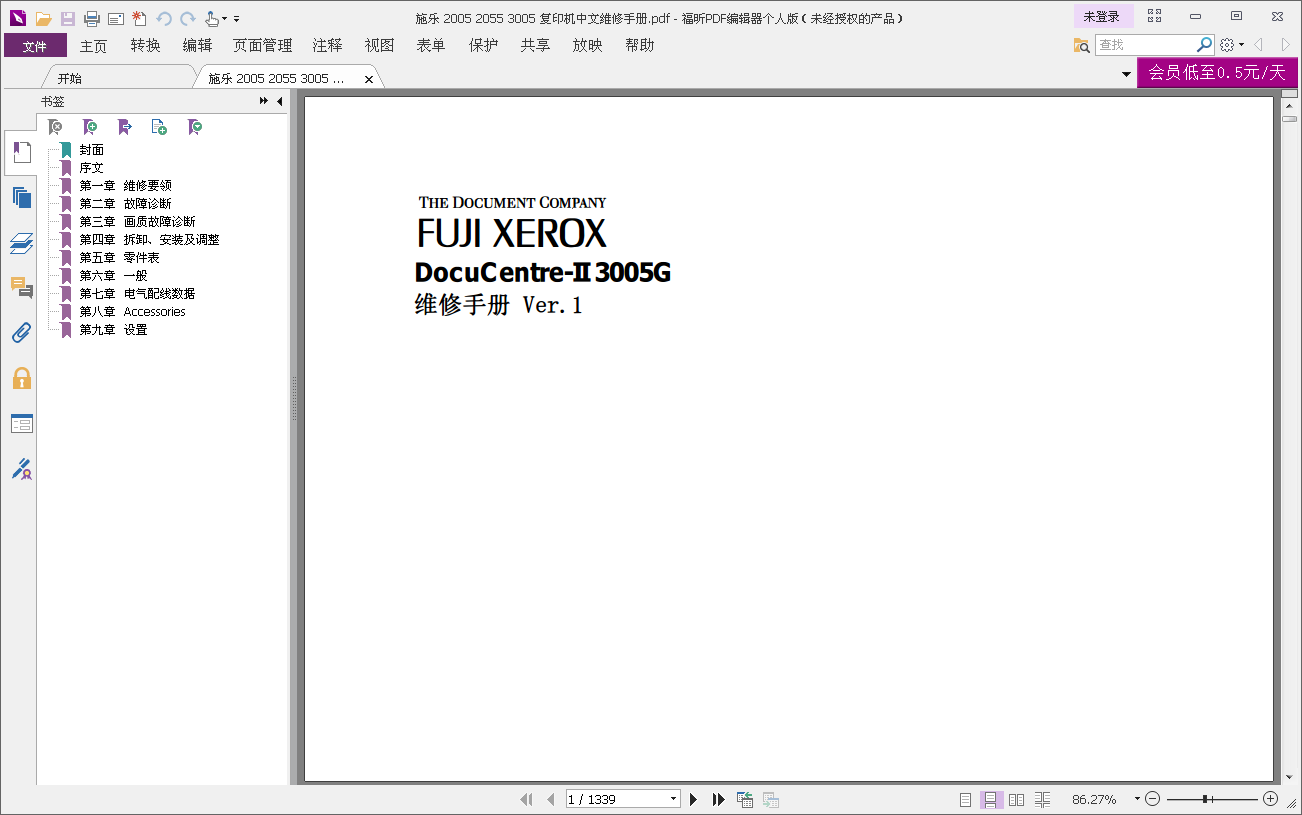Collapse the bookmarks panel with left arrow
The height and width of the screenshot is (815, 1302).
[280, 101]
